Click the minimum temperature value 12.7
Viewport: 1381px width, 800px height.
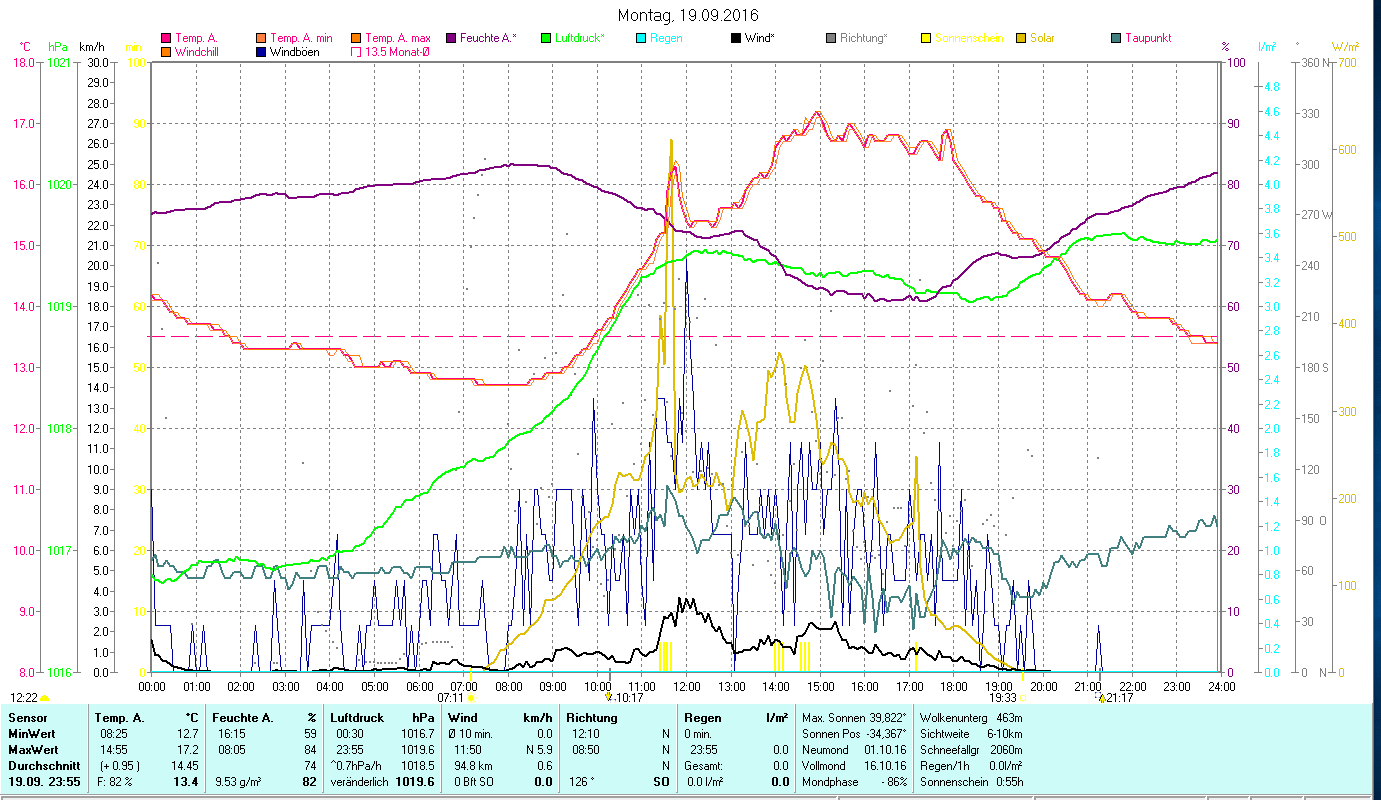[189, 733]
